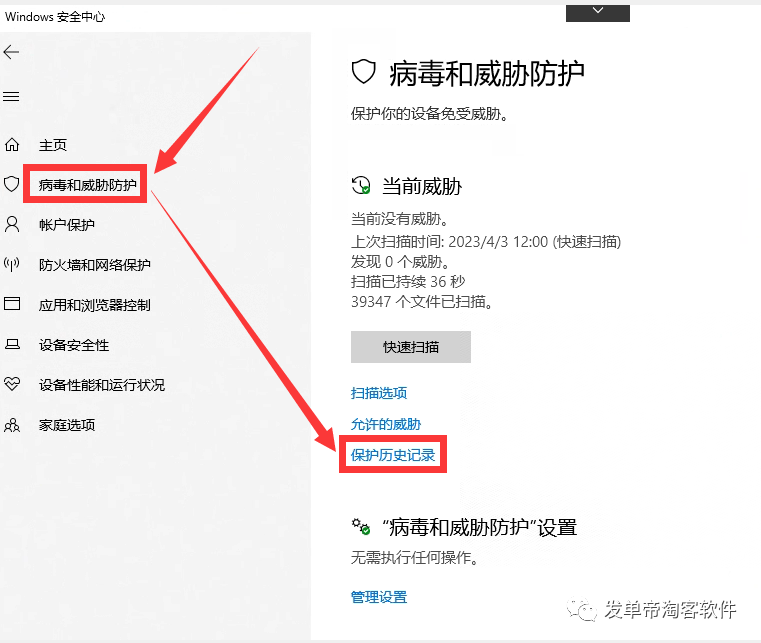
Task: Open the 允许的威胁 link
Action: click(x=386, y=424)
